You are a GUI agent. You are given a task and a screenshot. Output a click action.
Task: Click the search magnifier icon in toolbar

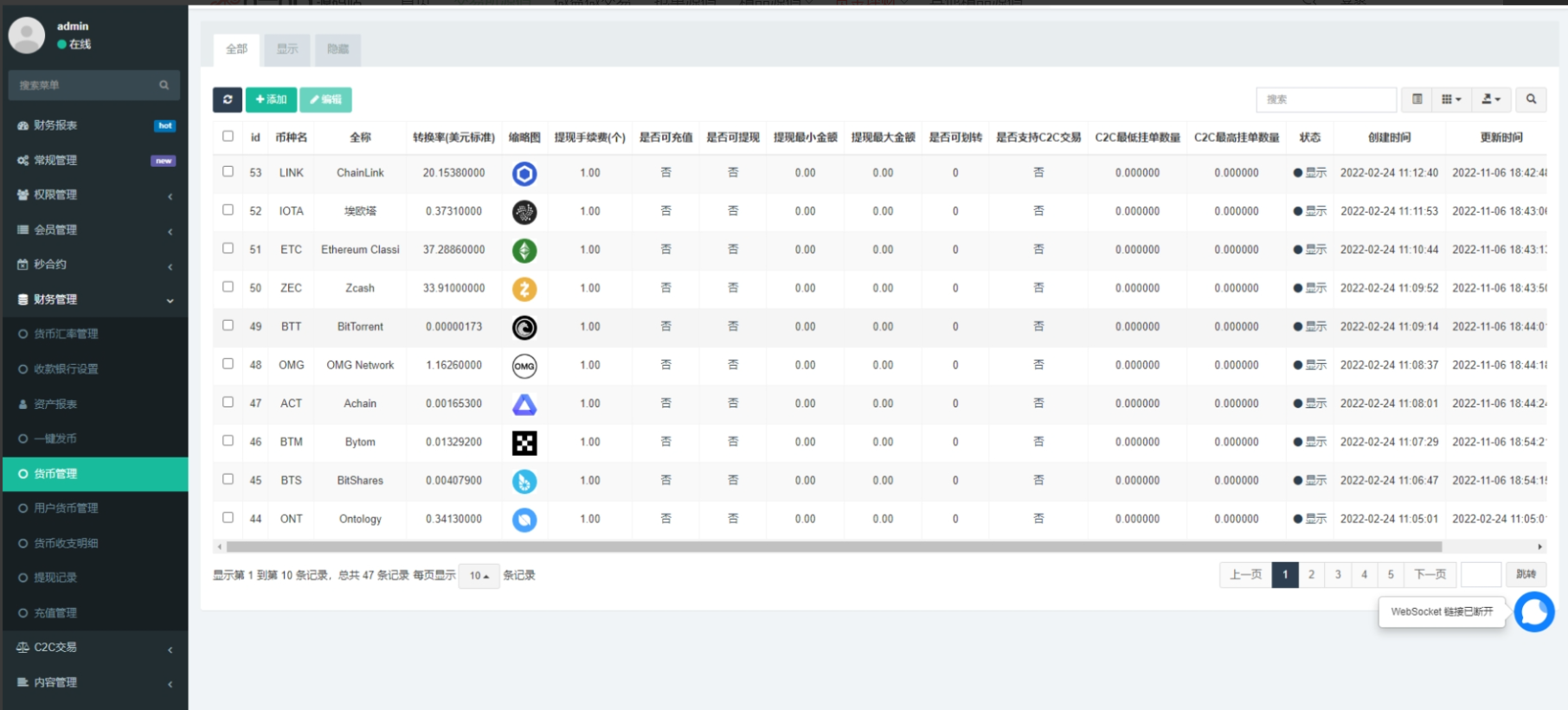click(1530, 99)
